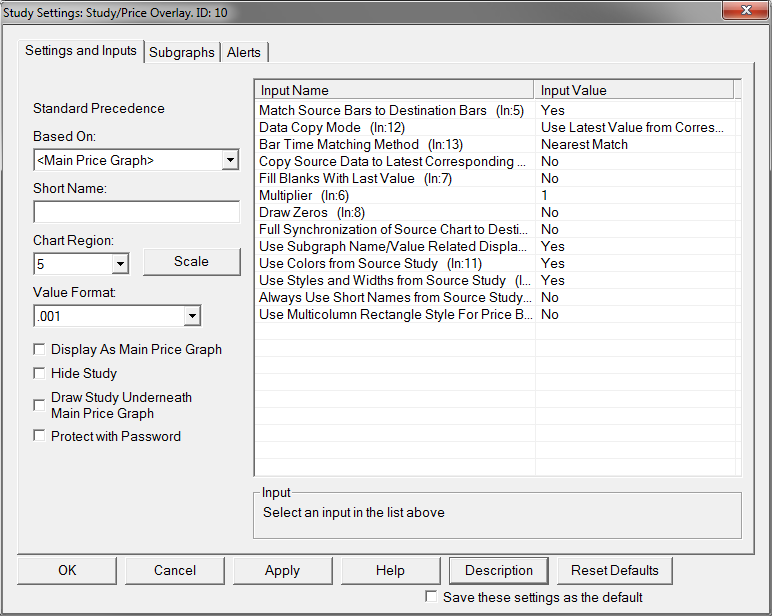Viewport: 772px width, 616px height.
Task: Toggle Draw Study Underneath Main Price Graph
Action: (39, 405)
